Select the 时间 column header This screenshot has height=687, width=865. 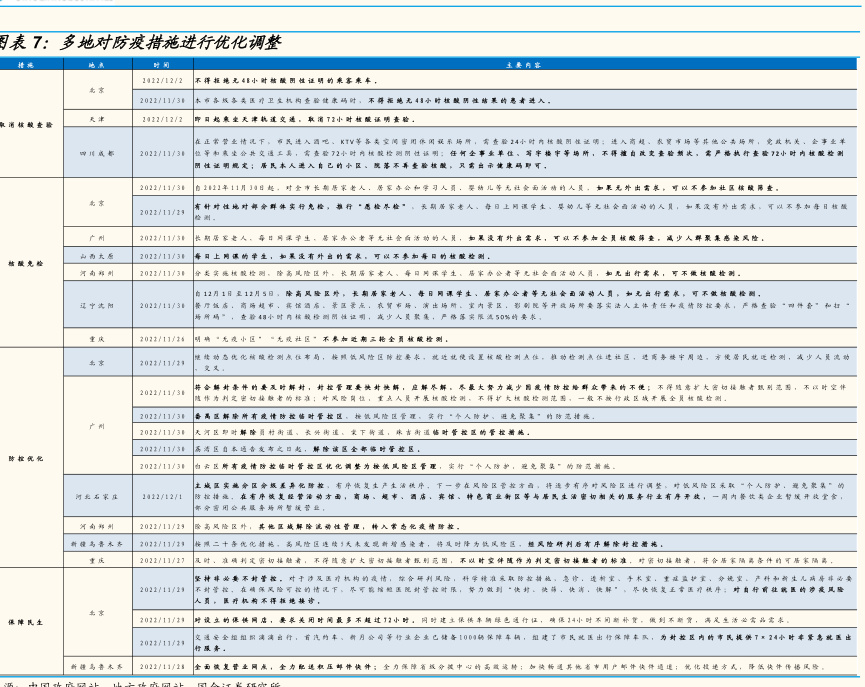pyautogui.click(x=162, y=63)
